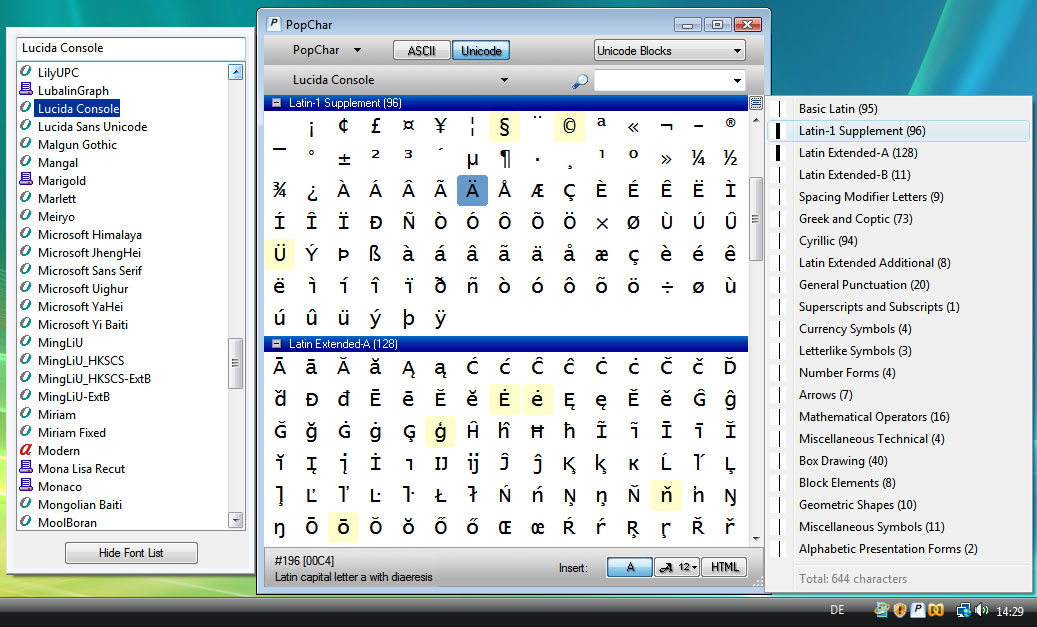Click the network tray icon

964,610
